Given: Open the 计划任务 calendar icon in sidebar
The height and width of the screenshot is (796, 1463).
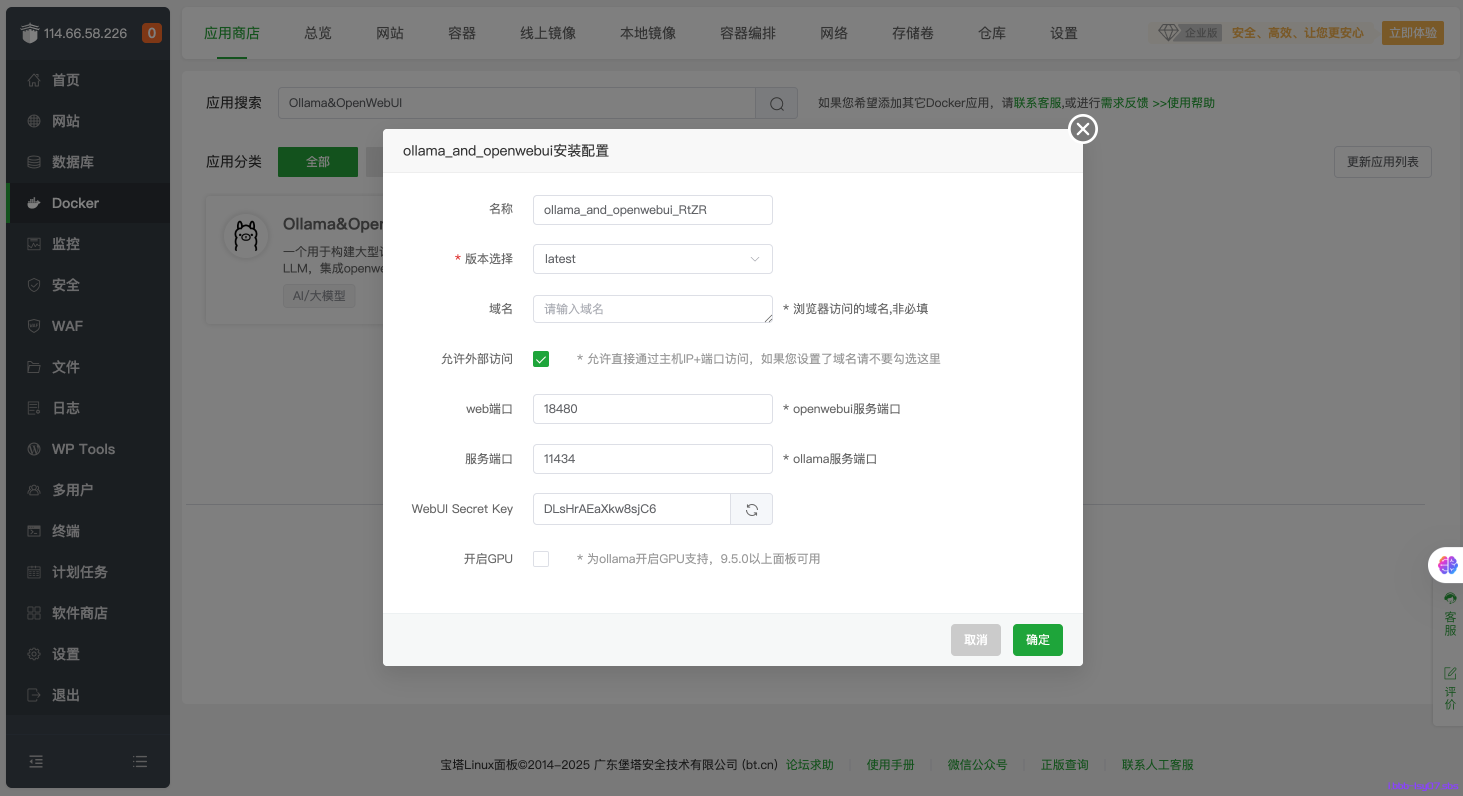Looking at the screenshot, I should tap(34, 572).
